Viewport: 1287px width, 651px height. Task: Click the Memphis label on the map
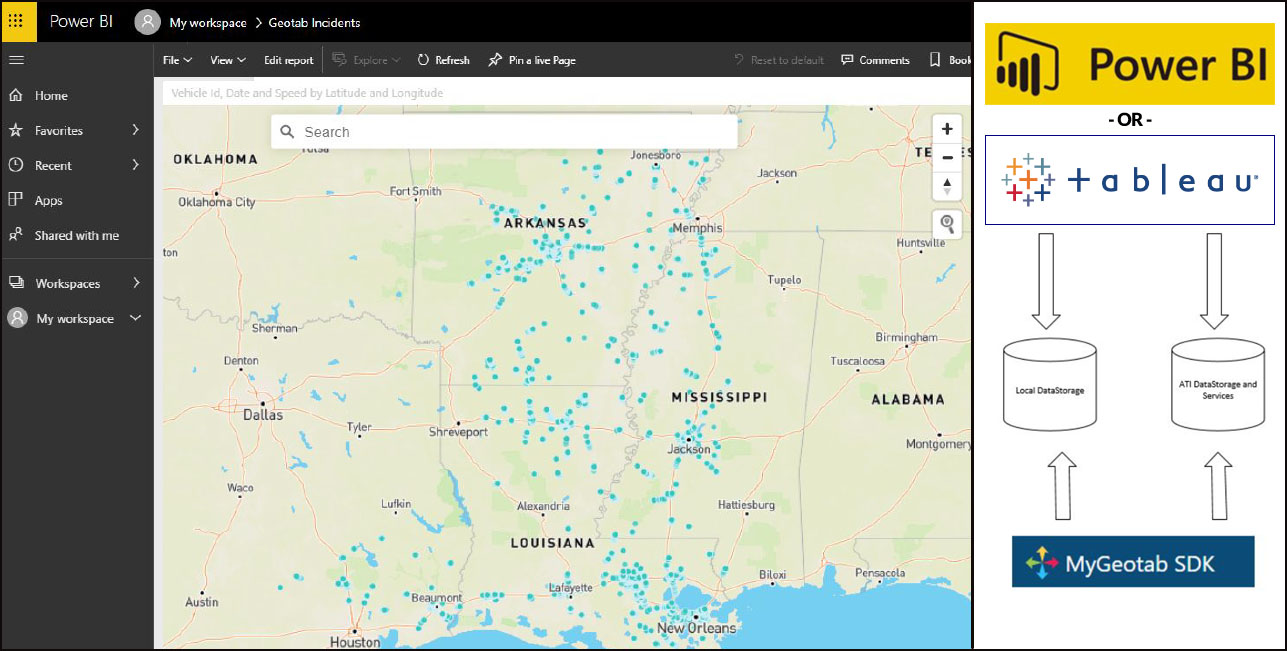tap(698, 227)
